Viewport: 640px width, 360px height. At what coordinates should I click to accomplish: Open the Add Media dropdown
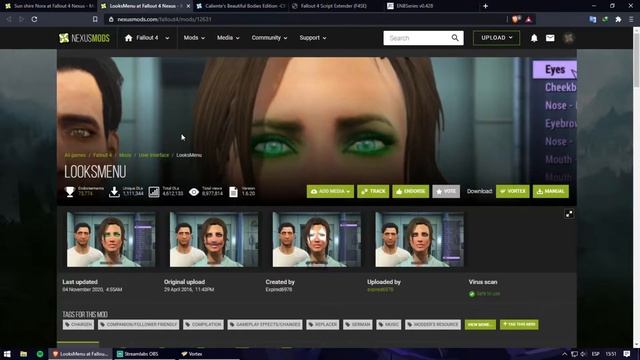[x=330, y=191]
